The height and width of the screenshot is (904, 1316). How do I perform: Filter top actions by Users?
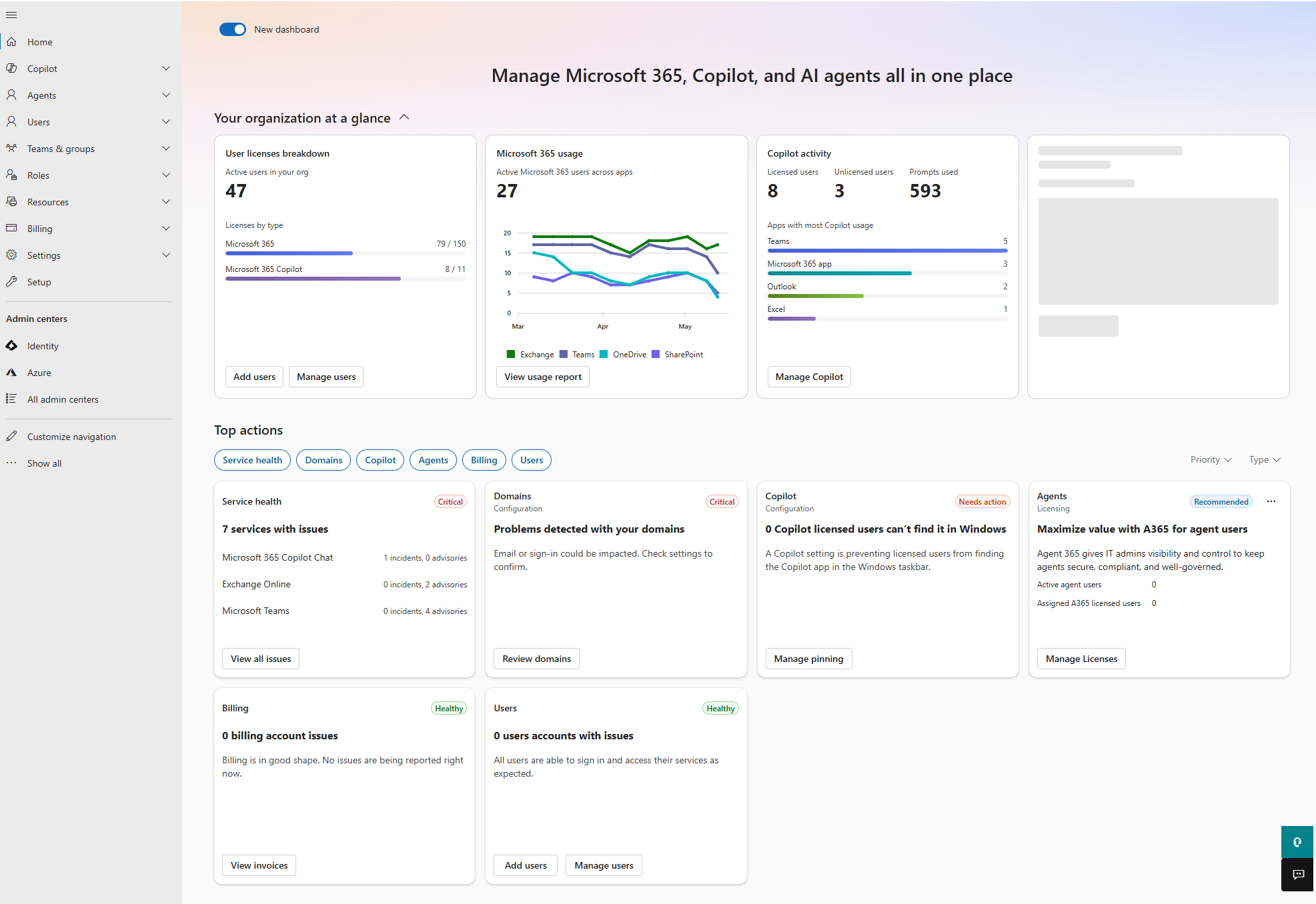pos(532,460)
